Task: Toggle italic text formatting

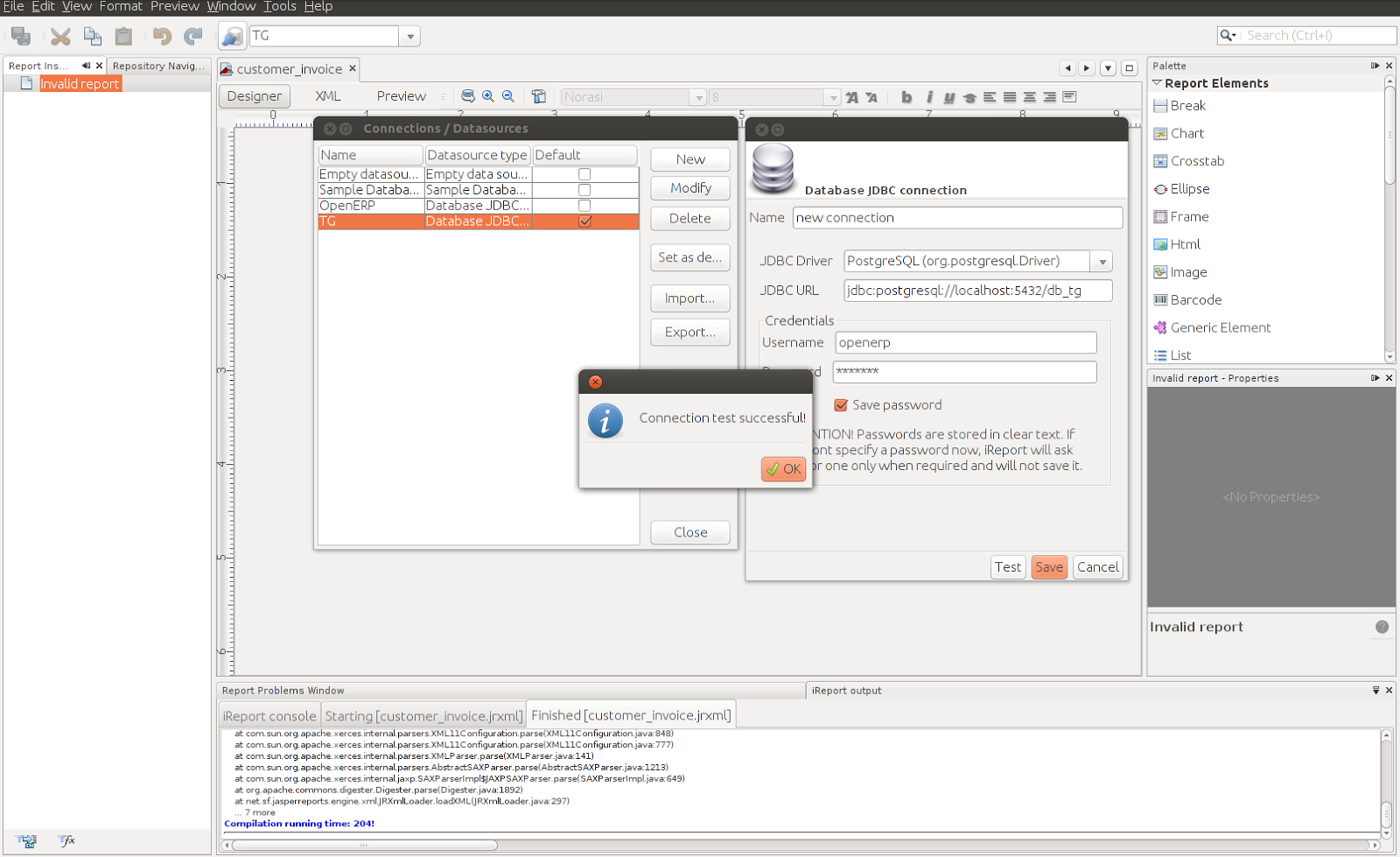Action: tap(929, 97)
